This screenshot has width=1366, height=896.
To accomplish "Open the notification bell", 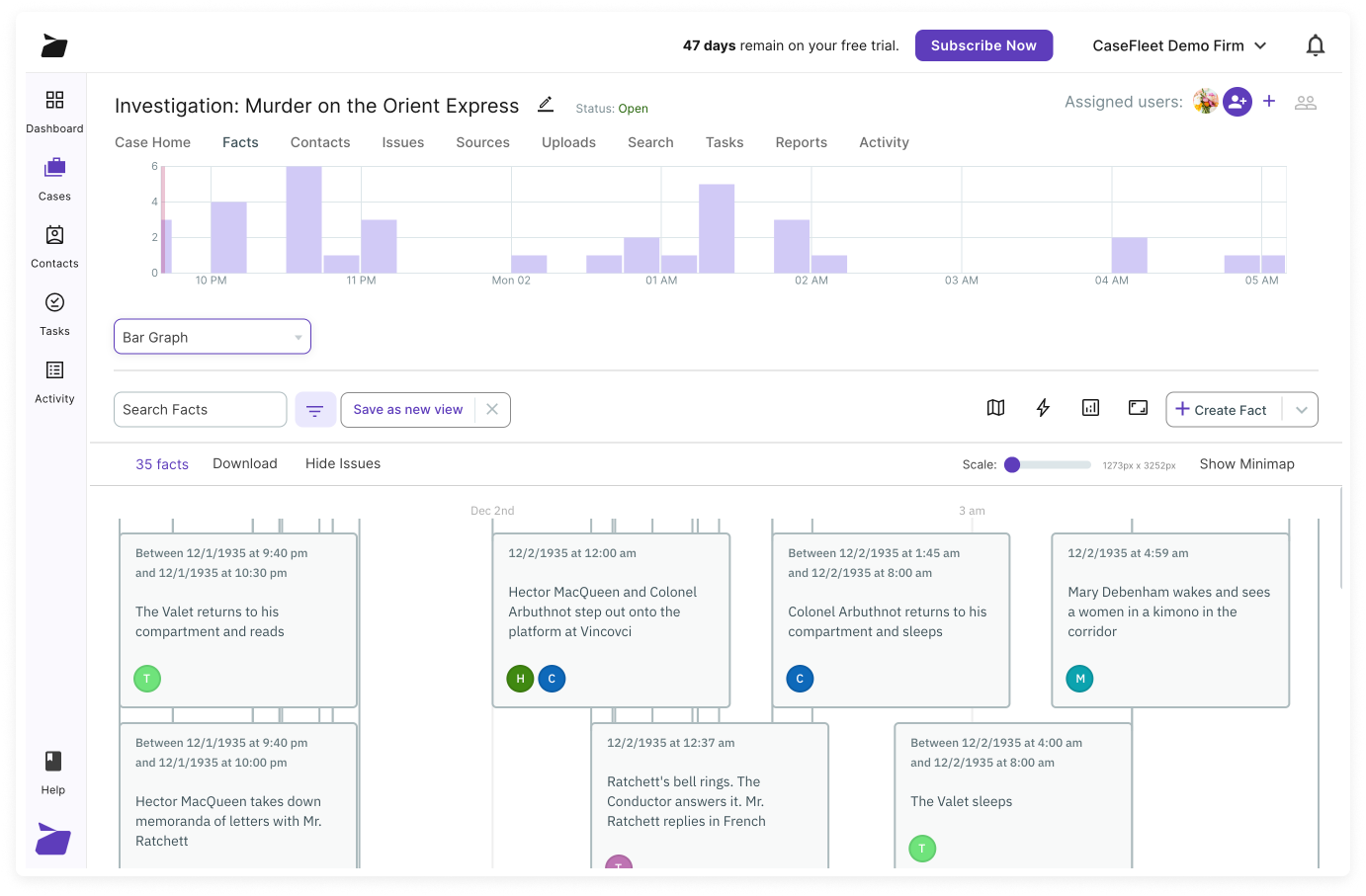I will (1316, 44).
